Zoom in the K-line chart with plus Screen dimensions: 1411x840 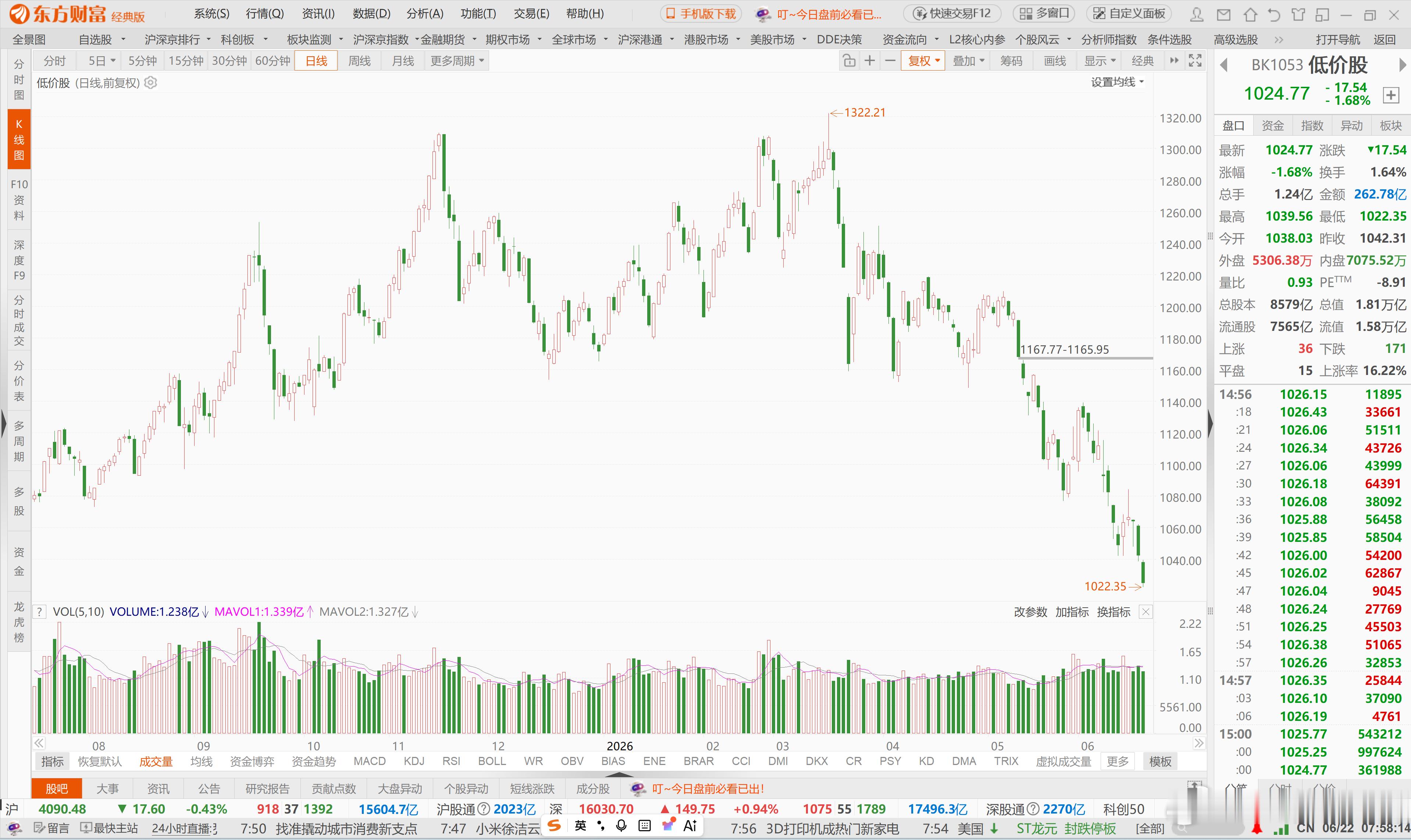point(870,61)
